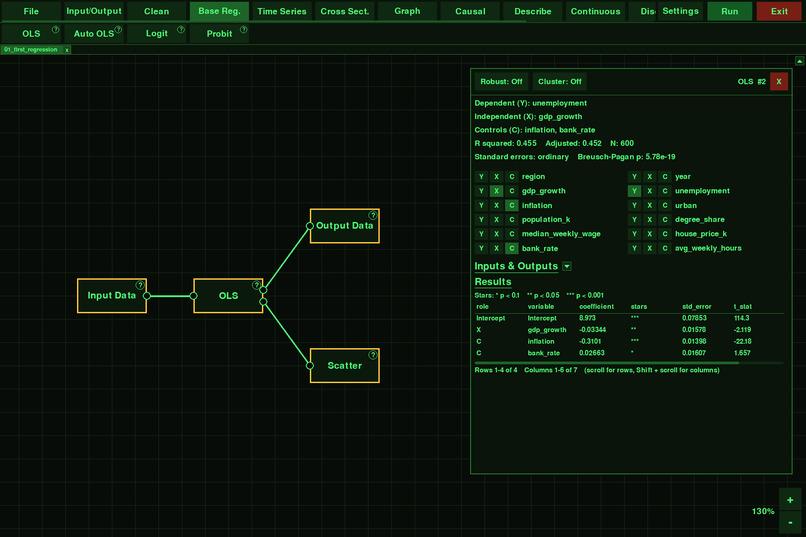Add an OLS node from toolbar
The image size is (806, 537).
tap(31, 33)
